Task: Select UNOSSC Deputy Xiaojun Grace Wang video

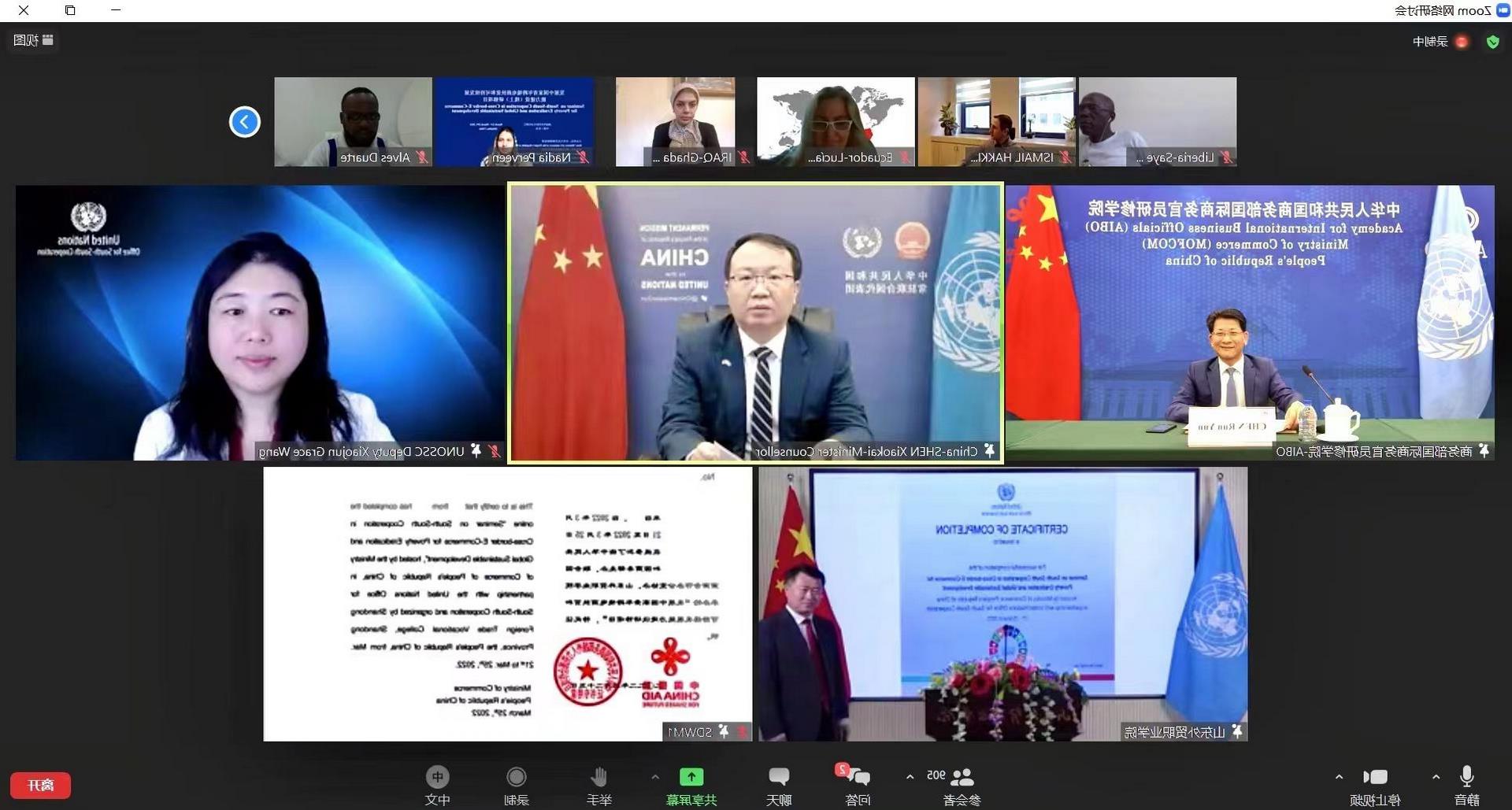Action: click(260, 323)
